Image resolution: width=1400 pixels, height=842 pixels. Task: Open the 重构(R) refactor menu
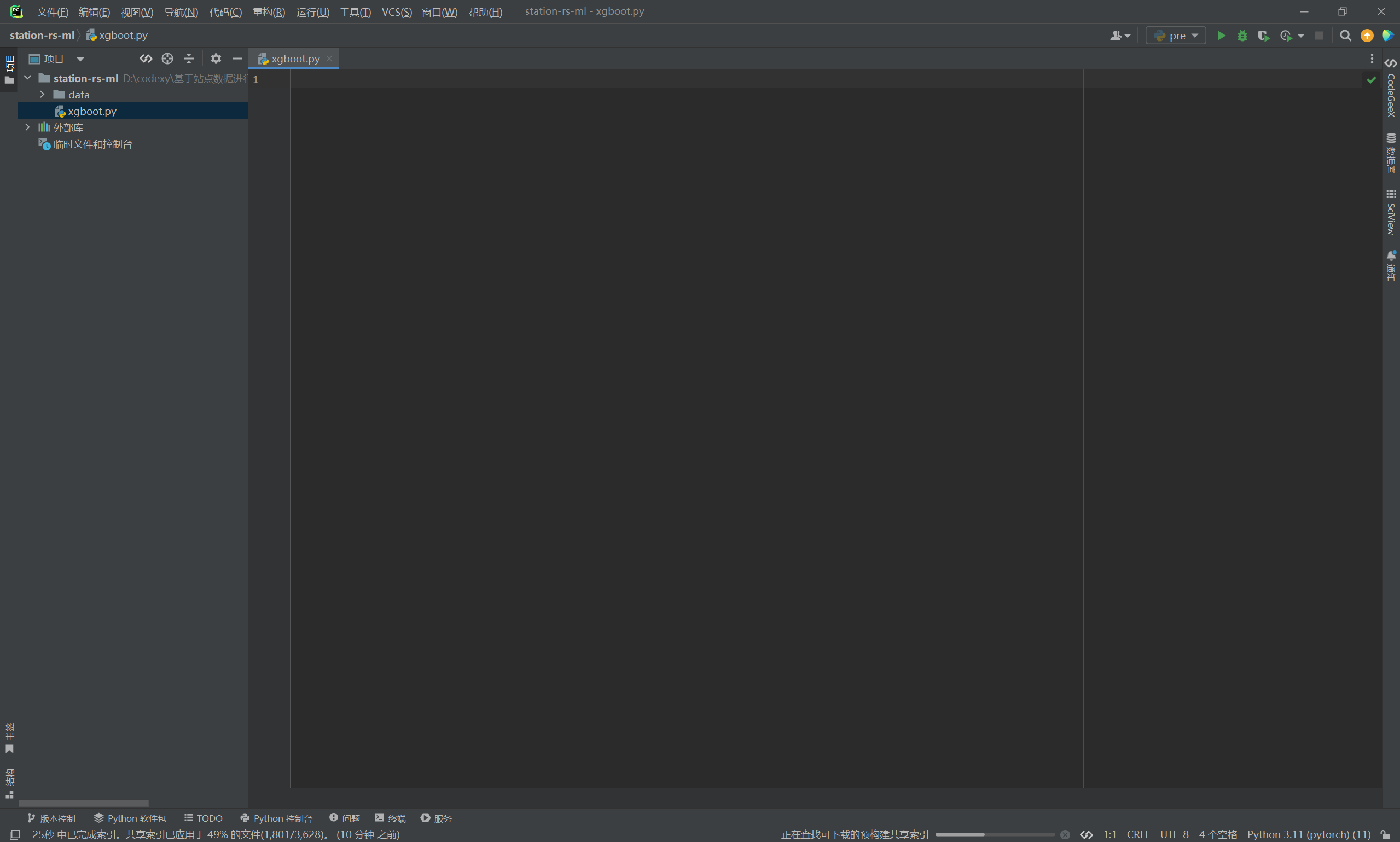(x=268, y=12)
